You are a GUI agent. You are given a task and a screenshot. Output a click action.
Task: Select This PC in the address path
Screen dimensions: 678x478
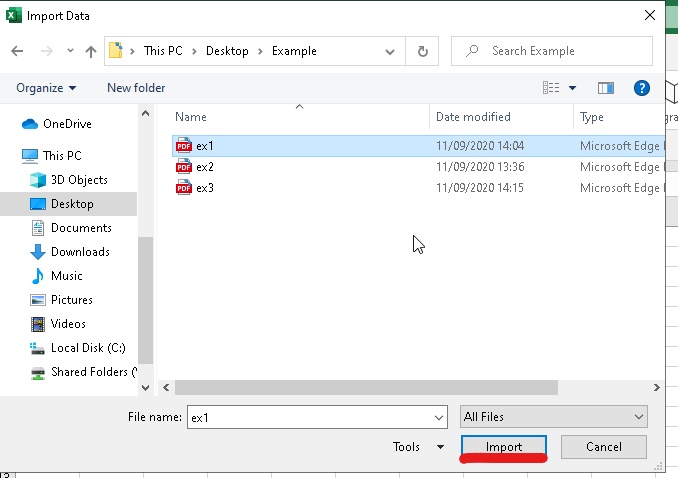tap(163, 51)
